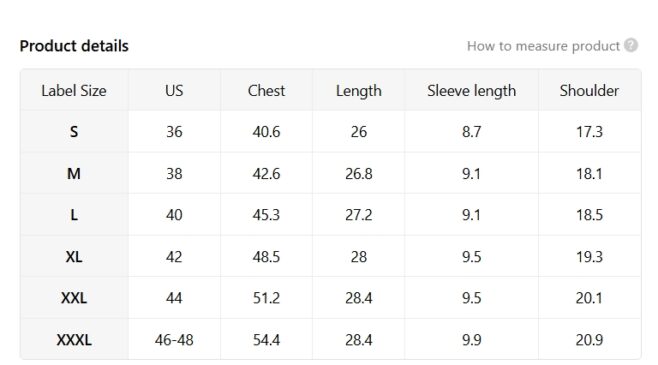The width and height of the screenshot is (658, 365).
Task: Click the Sleeve length column header
Action: (x=472, y=91)
